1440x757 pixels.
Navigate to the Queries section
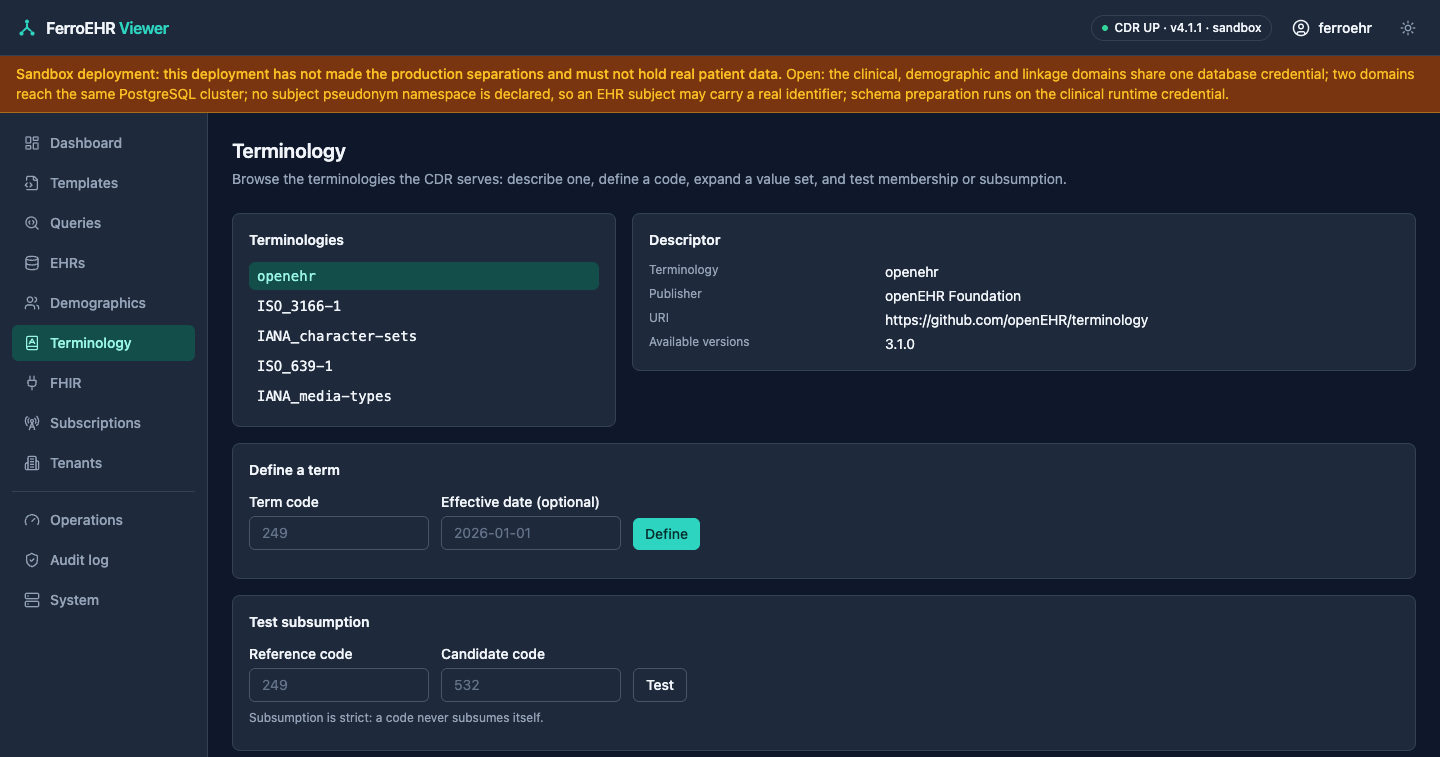[x=103, y=223]
